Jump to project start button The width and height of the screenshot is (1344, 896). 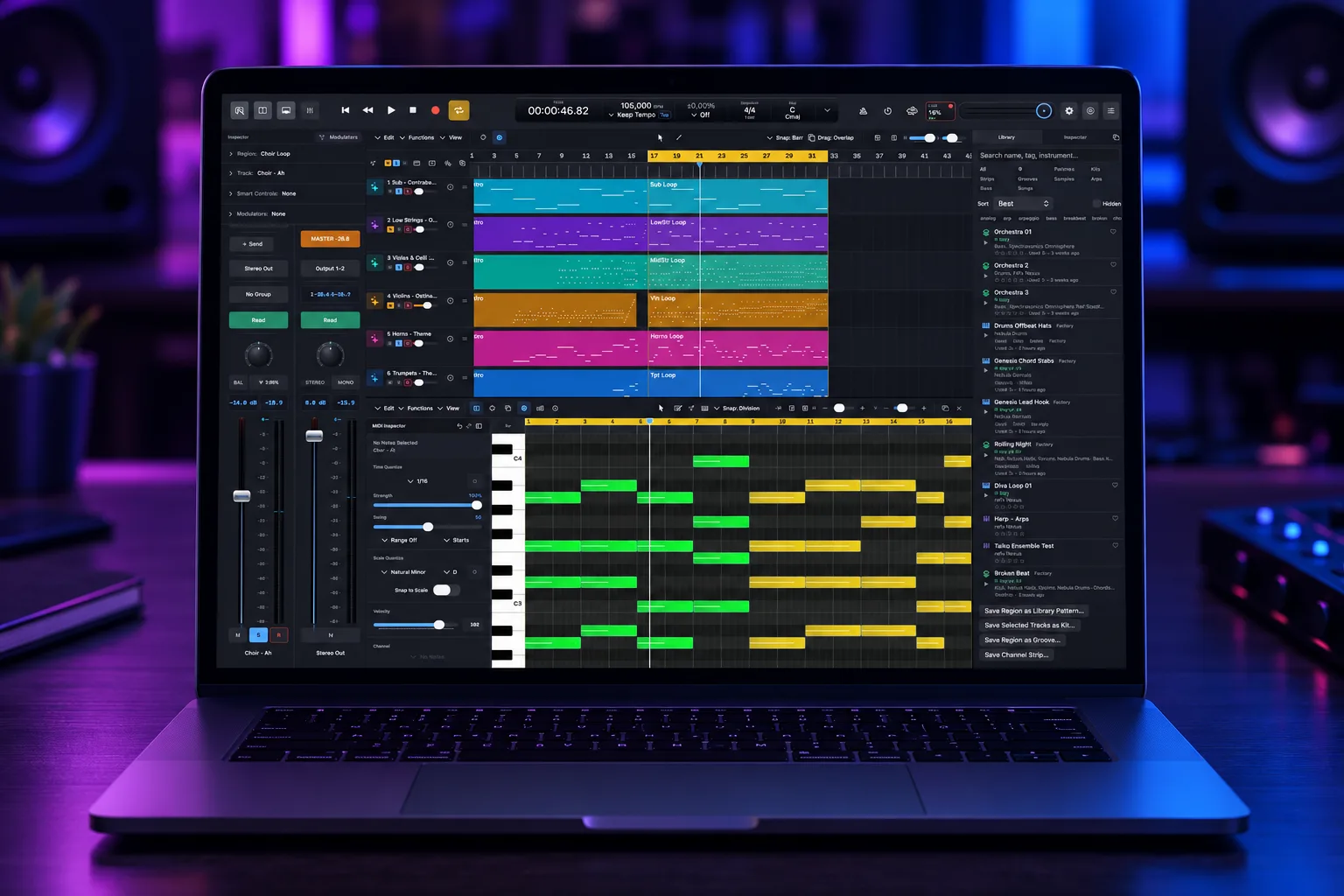[346, 110]
